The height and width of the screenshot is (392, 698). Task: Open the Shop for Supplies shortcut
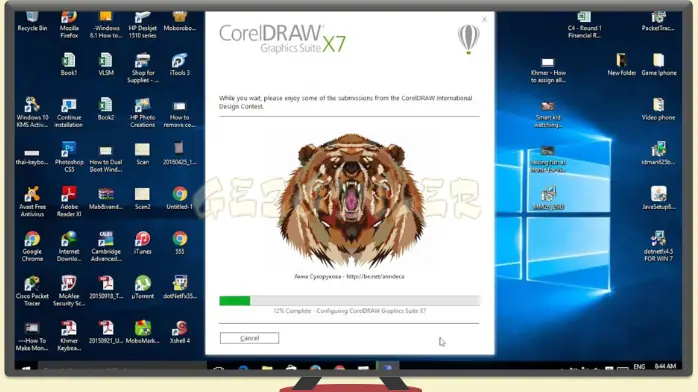[142, 68]
